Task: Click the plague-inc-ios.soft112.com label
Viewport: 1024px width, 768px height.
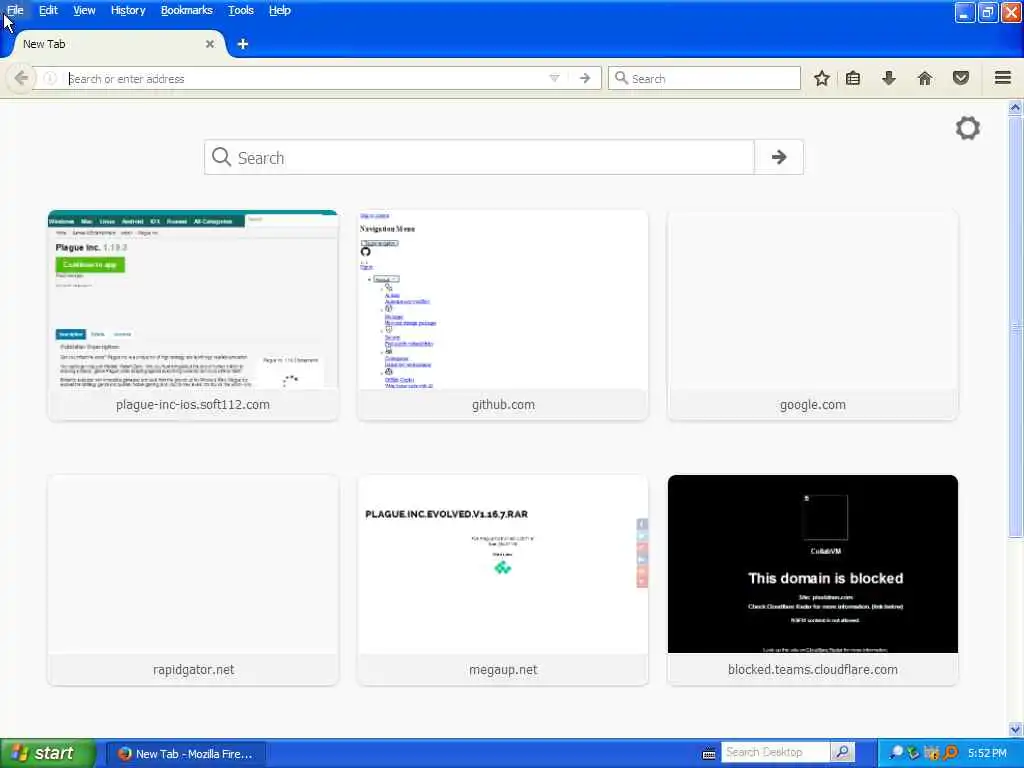Action: click(x=193, y=404)
